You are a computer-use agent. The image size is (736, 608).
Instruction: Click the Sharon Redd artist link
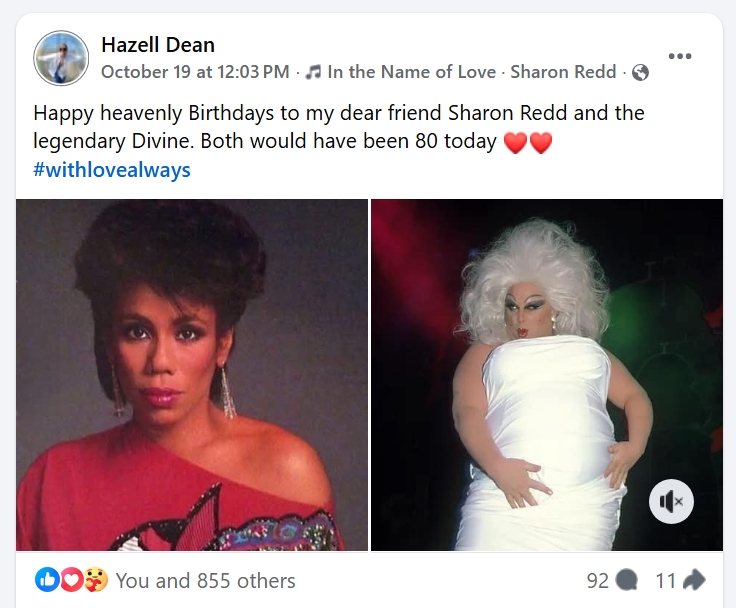click(565, 72)
